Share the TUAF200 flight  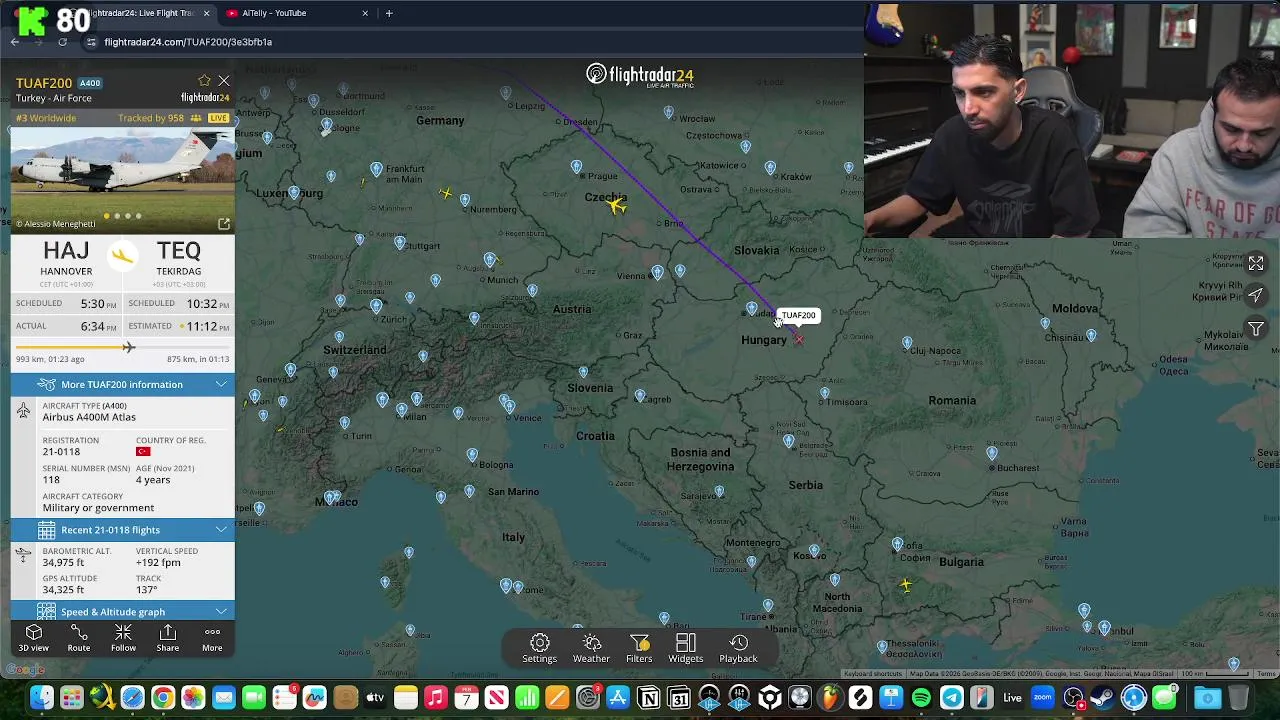click(168, 638)
